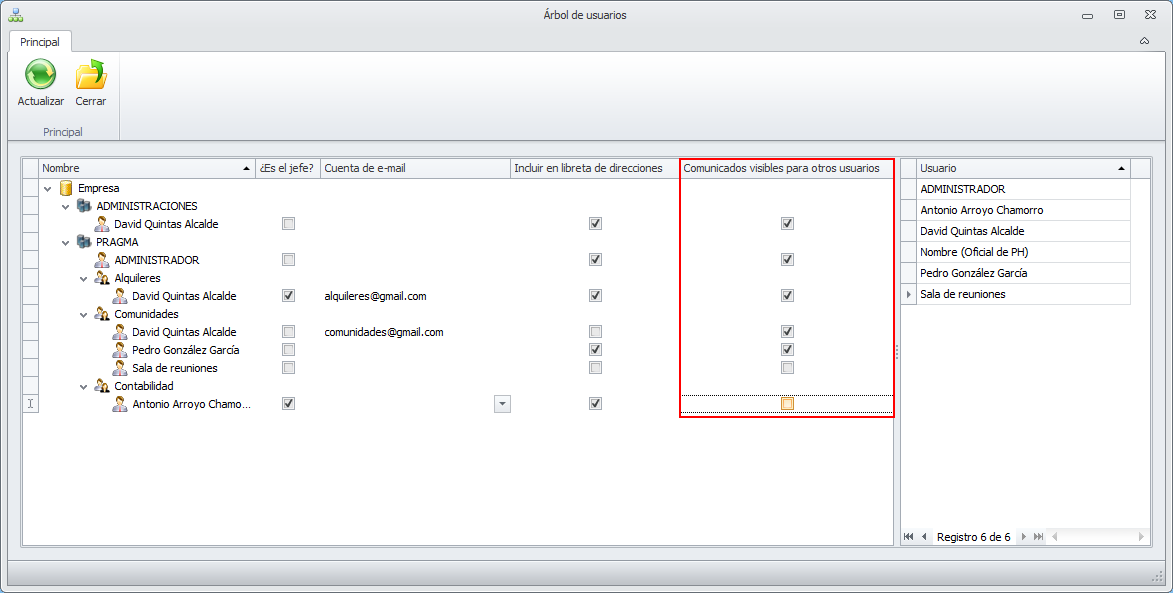Go to the last record in the navigator

pos(1038,537)
